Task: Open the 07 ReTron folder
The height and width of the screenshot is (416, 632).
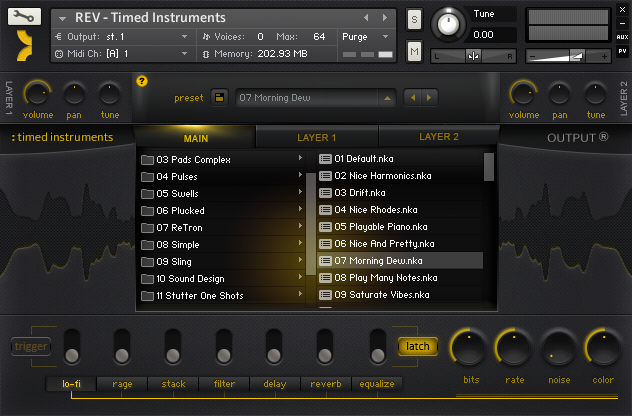Action: pyautogui.click(x=180, y=227)
